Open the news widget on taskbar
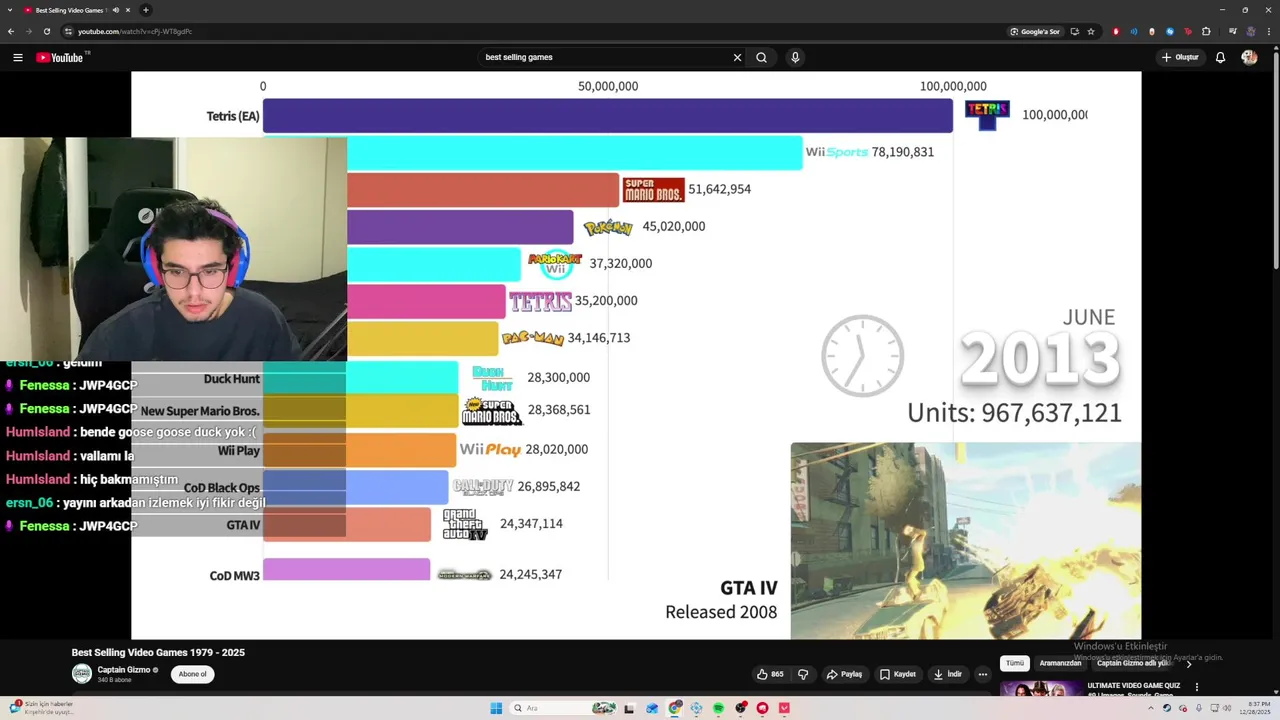Viewport: 1280px width, 720px height. pyautogui.click(x=40, y=708)
